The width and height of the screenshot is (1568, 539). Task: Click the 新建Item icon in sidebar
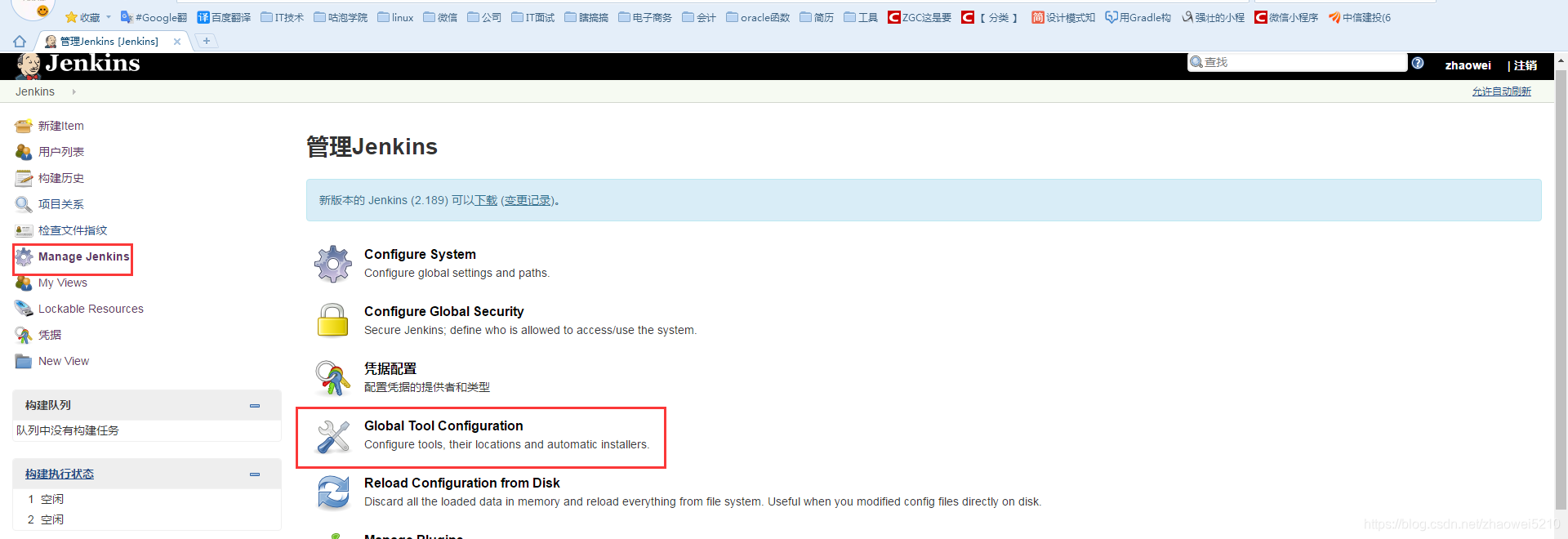(x=24, y=126)
